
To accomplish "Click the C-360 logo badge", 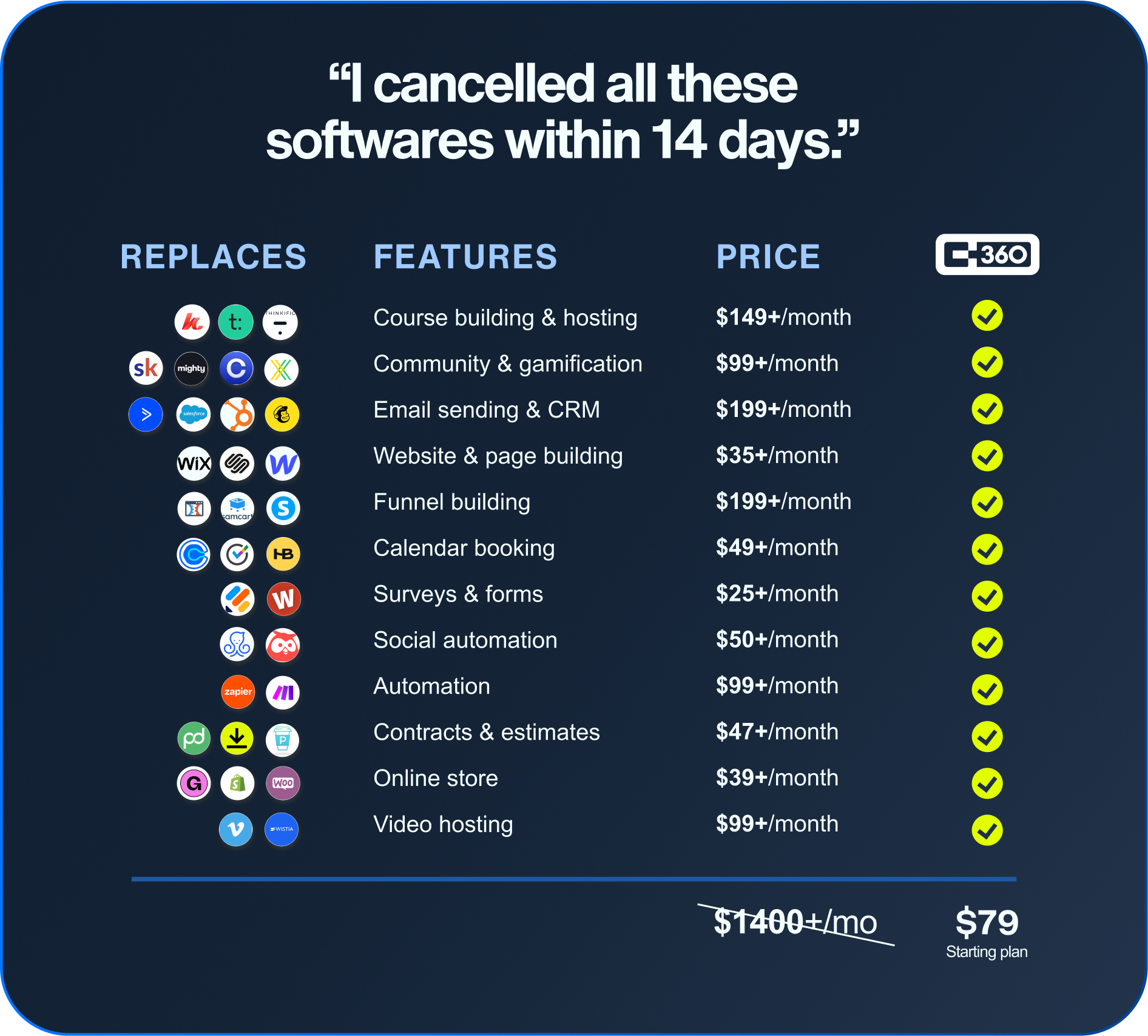I will [987, 254].
